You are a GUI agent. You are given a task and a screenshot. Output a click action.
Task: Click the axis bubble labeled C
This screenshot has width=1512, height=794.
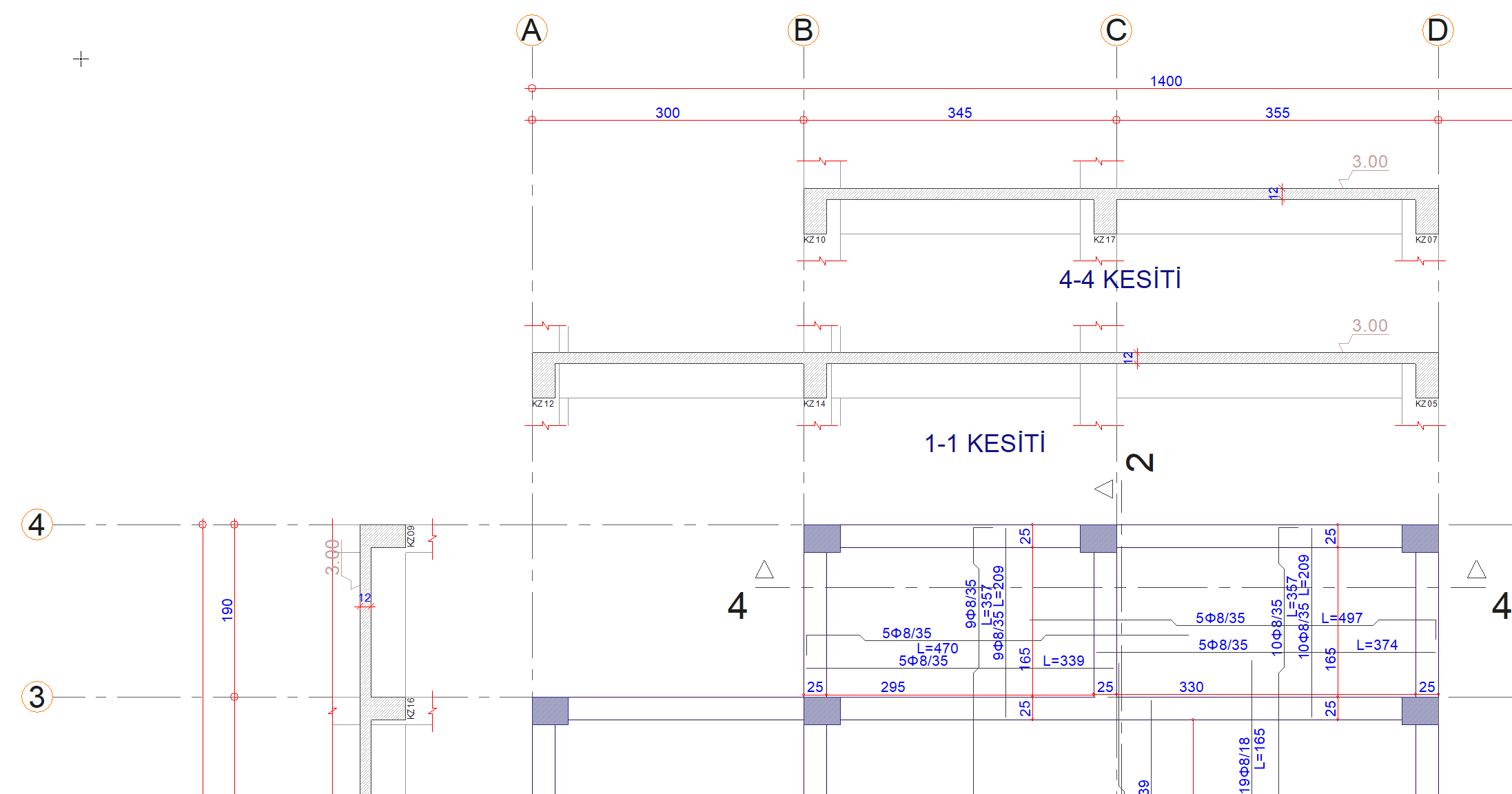coord(1116,30)
